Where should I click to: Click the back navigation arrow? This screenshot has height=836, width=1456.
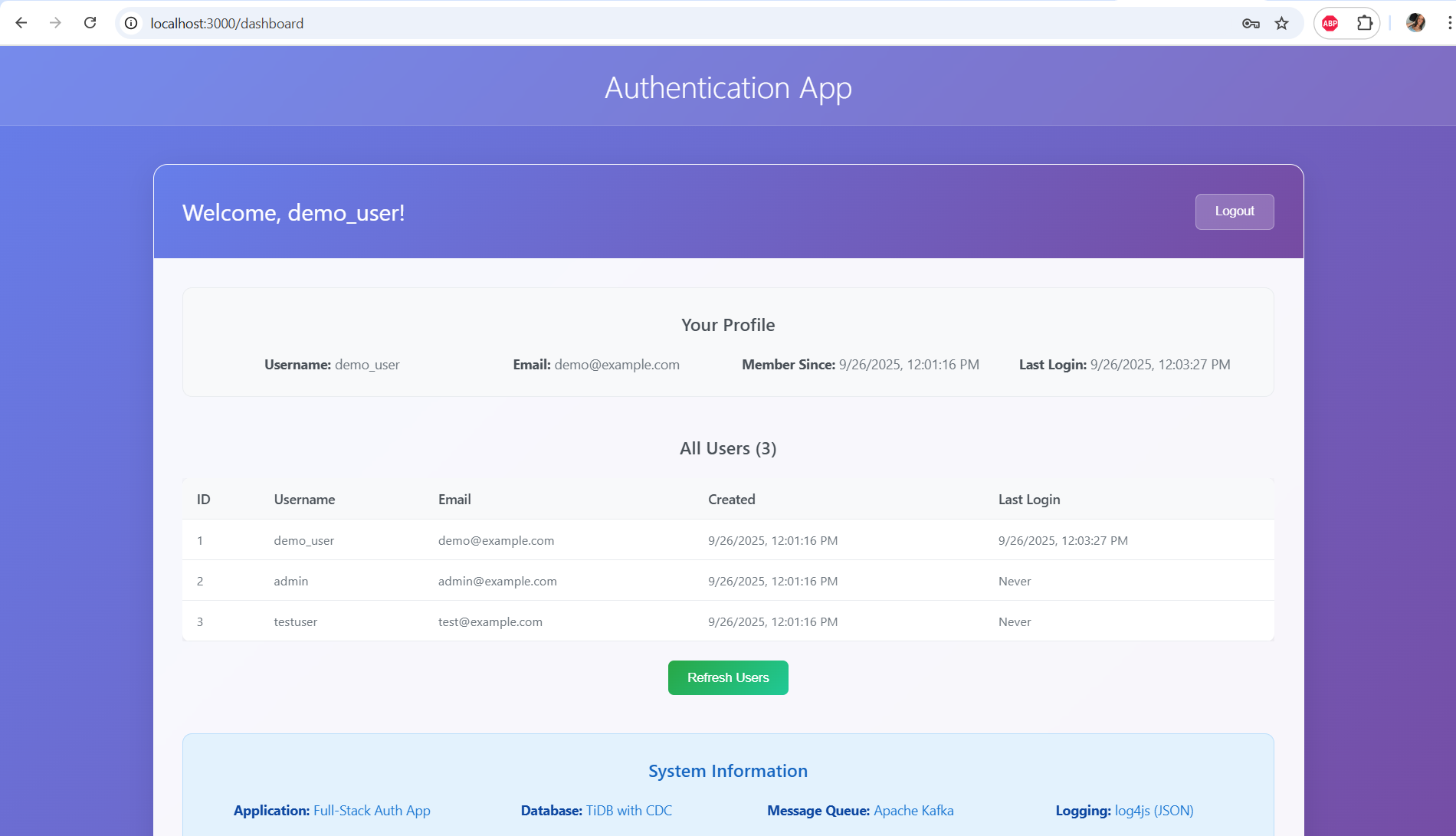click(x=21, y=23)
